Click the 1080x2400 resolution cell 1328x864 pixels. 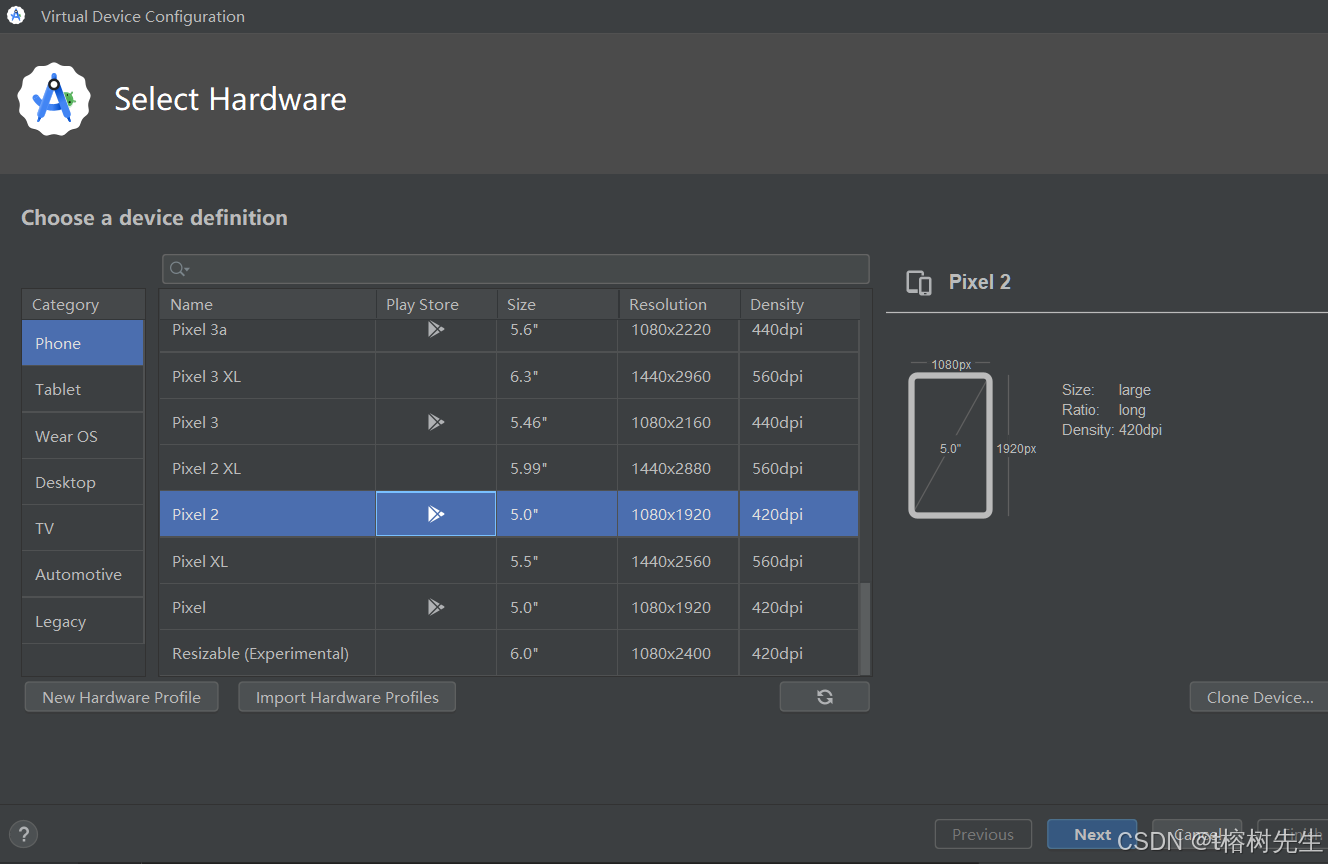678,653
